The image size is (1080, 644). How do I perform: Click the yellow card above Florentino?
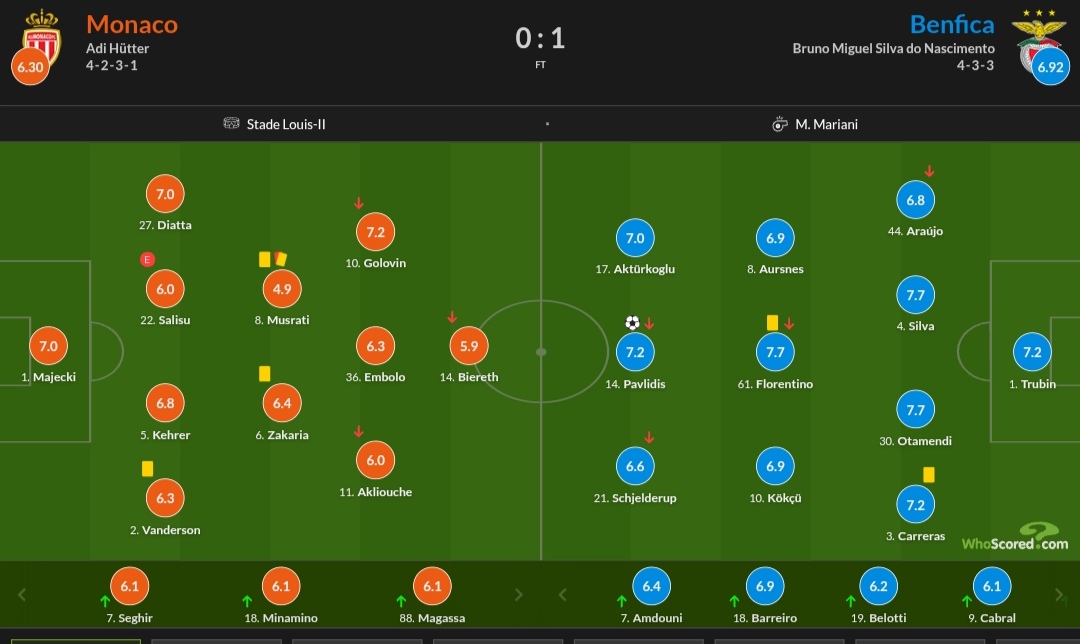(772, 322)
